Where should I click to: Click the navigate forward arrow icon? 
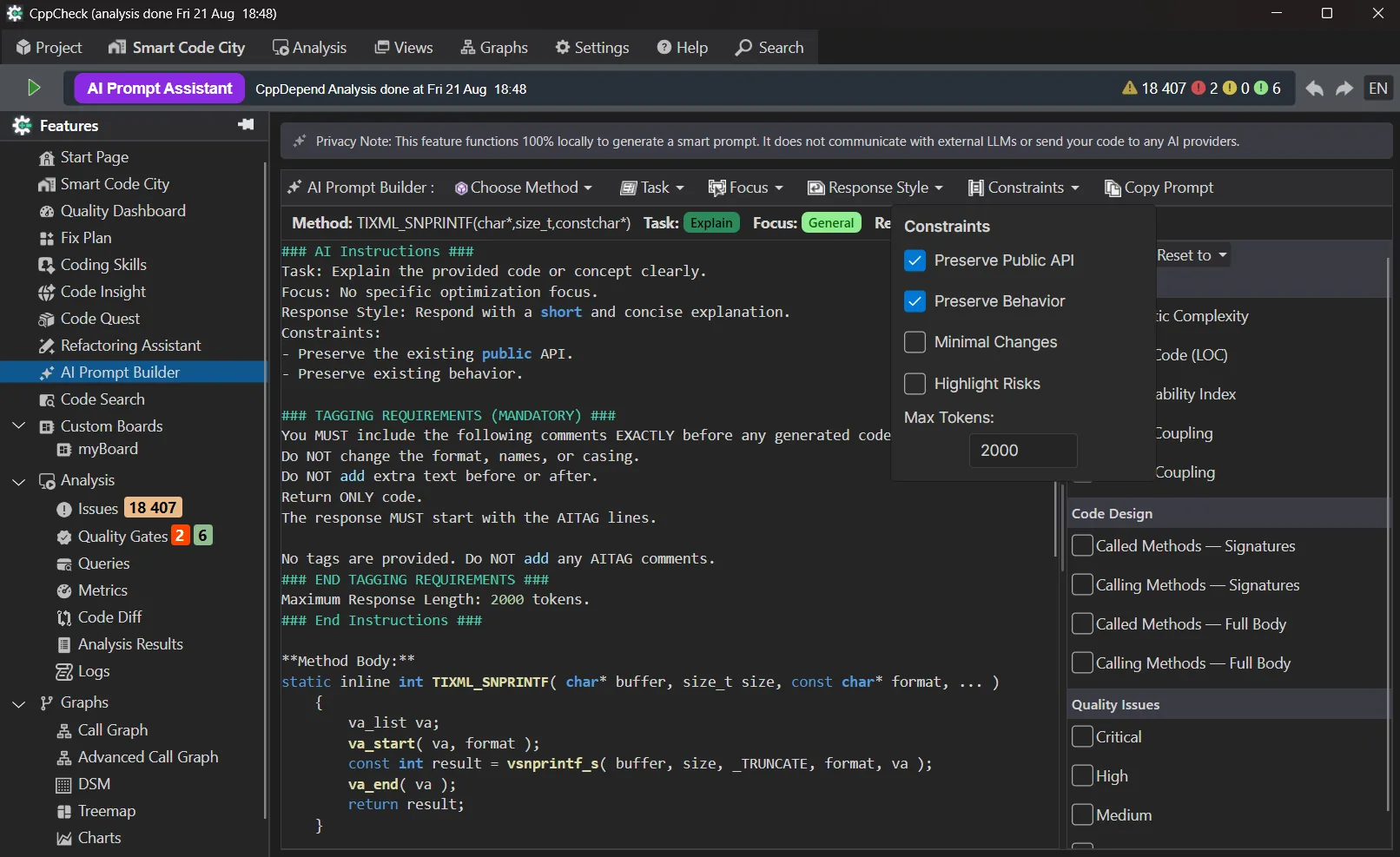[1344, 89]
